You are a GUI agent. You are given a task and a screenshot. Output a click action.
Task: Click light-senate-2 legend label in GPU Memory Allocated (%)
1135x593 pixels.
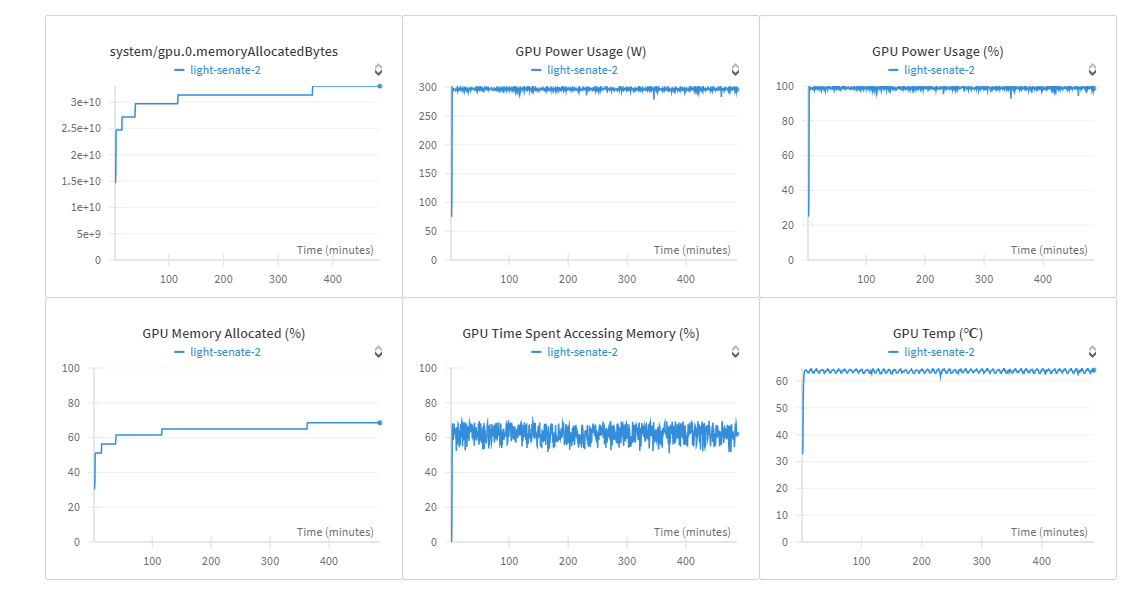pyautogui.click(x=225, y=352)
